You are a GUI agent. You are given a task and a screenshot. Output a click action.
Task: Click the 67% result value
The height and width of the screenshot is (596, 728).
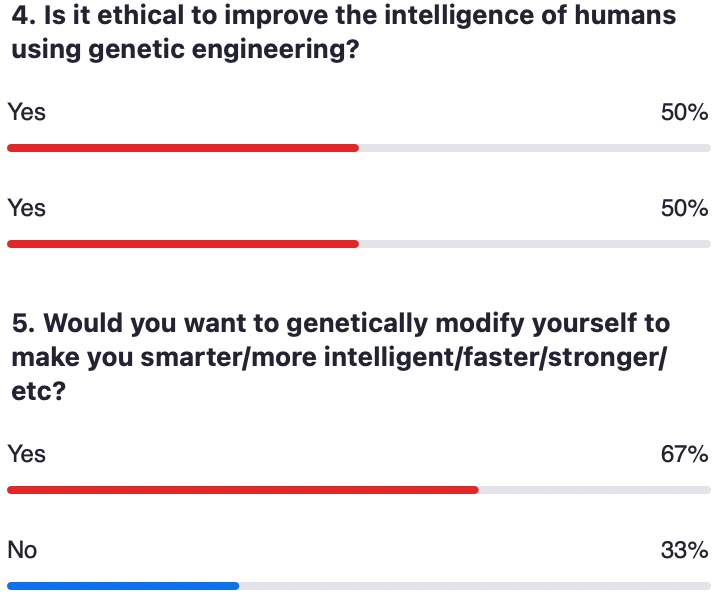[x=684, y=454]
